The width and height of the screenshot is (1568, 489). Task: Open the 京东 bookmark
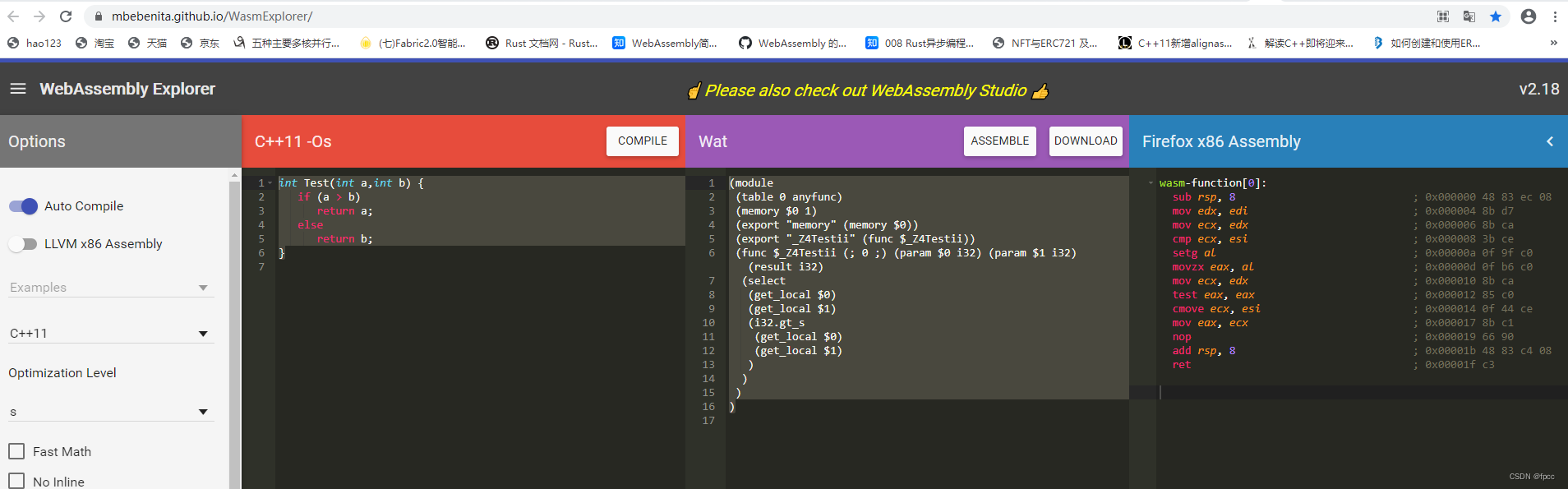(201, 43)
